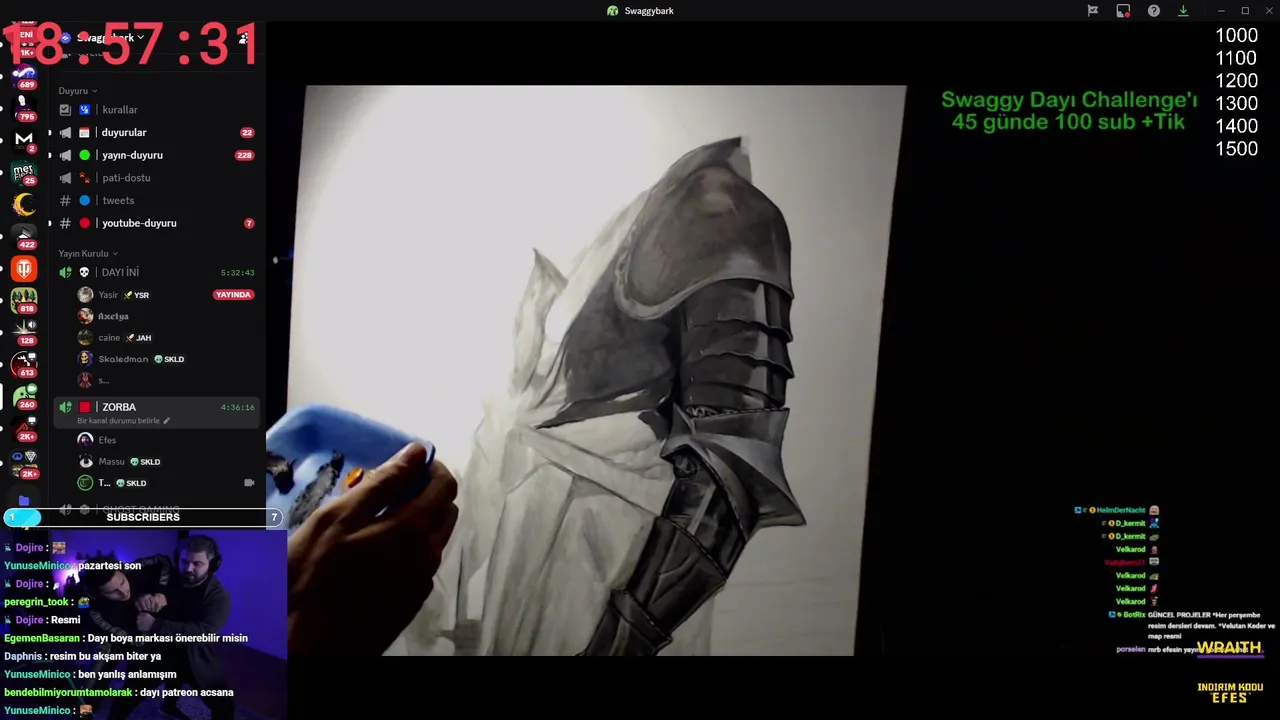Image resolution: width=1280 pixels, height=720 pixels.
Task: Open server icon with 128 badge
Action: coord(25,332)
